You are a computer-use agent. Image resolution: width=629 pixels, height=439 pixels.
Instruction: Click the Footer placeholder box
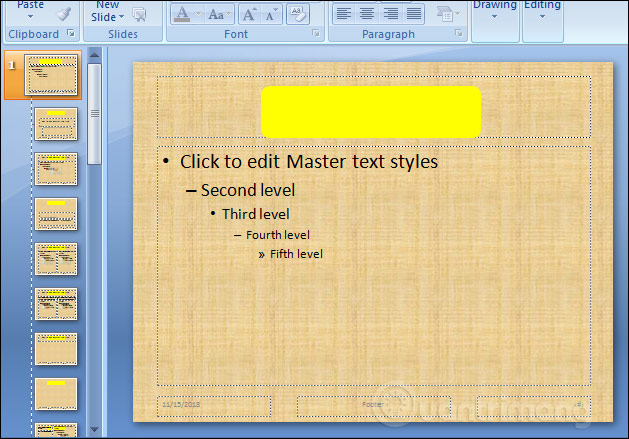(374, 406)
